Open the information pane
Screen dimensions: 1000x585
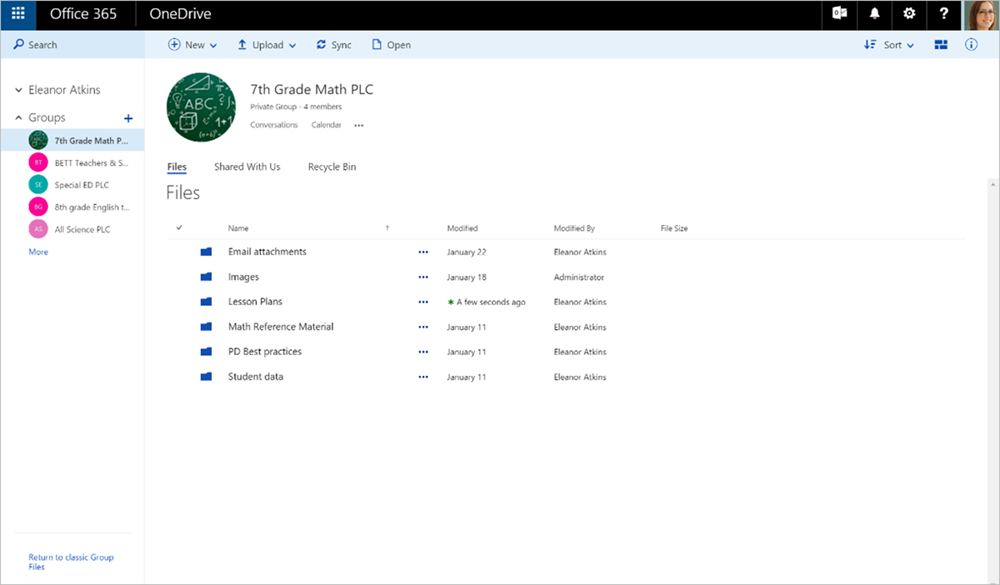coord(970,44)
